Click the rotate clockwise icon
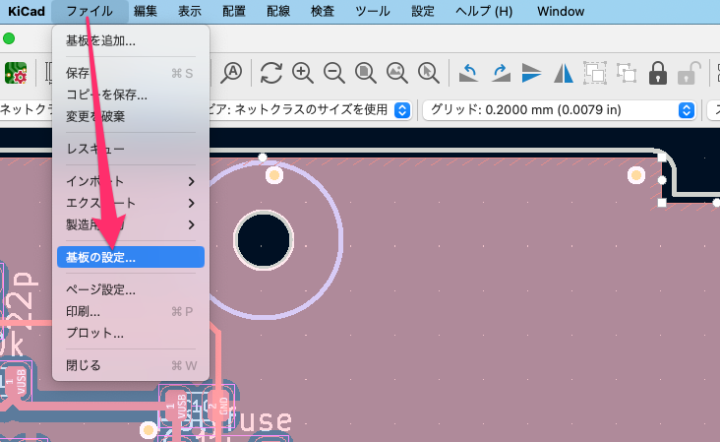720x442 pixels. (x=500, y=72)
